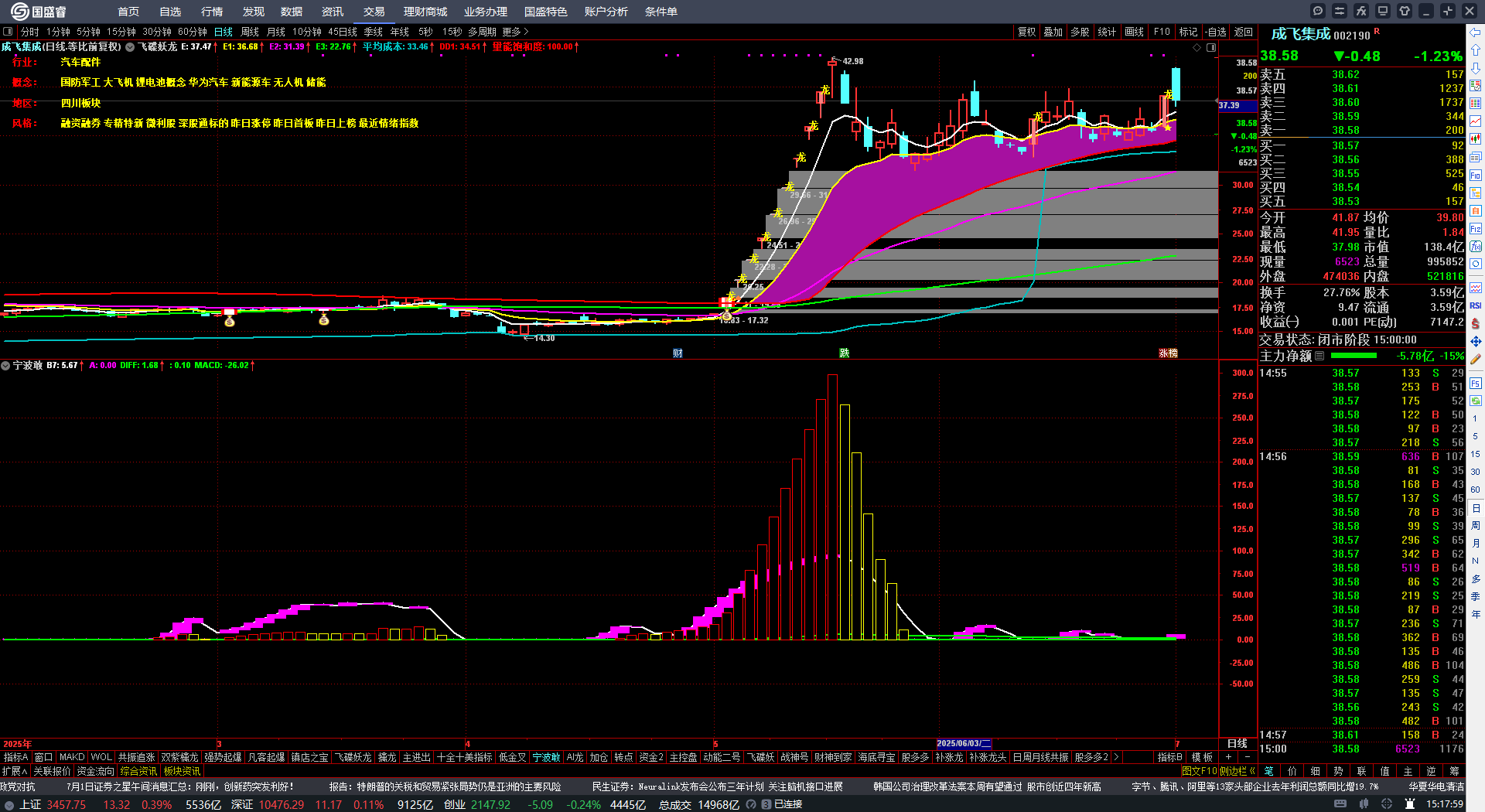
Task: Toggle the 叠加 overlay option
Action: click(1053, 32)
